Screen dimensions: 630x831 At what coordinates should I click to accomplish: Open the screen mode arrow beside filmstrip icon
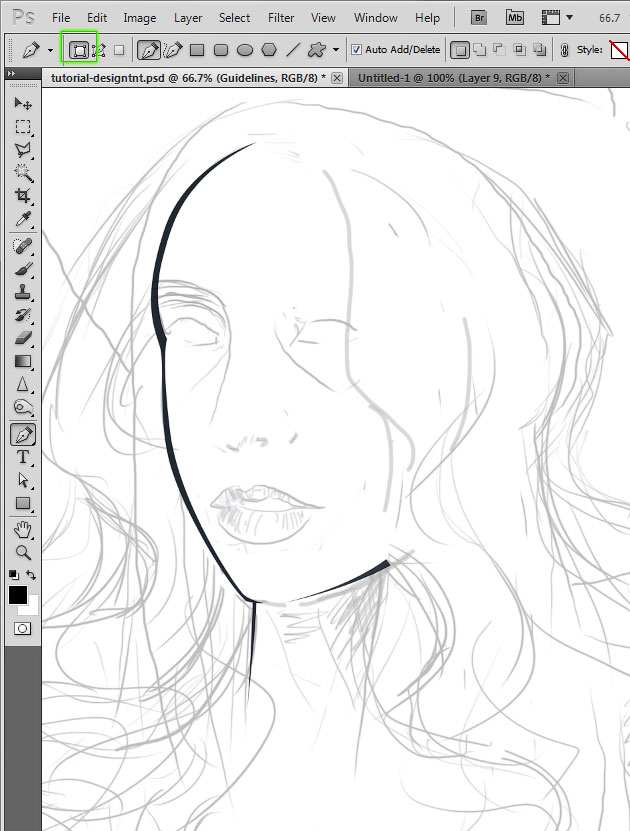(x=570, y=17)
